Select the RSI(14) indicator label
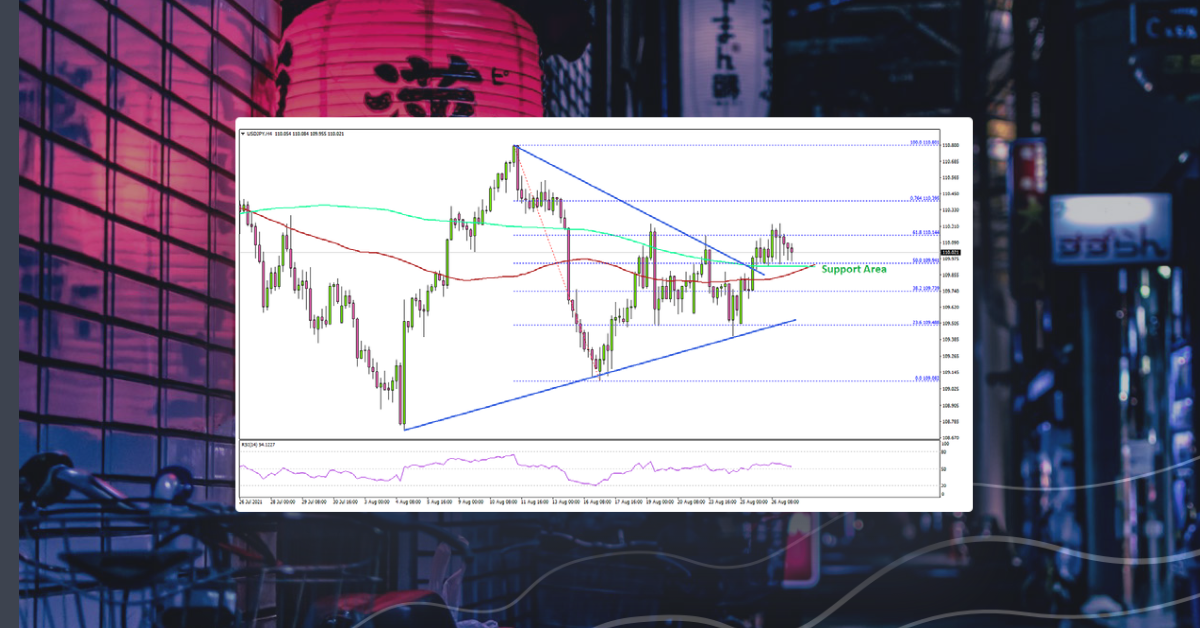 click(250, 442)
